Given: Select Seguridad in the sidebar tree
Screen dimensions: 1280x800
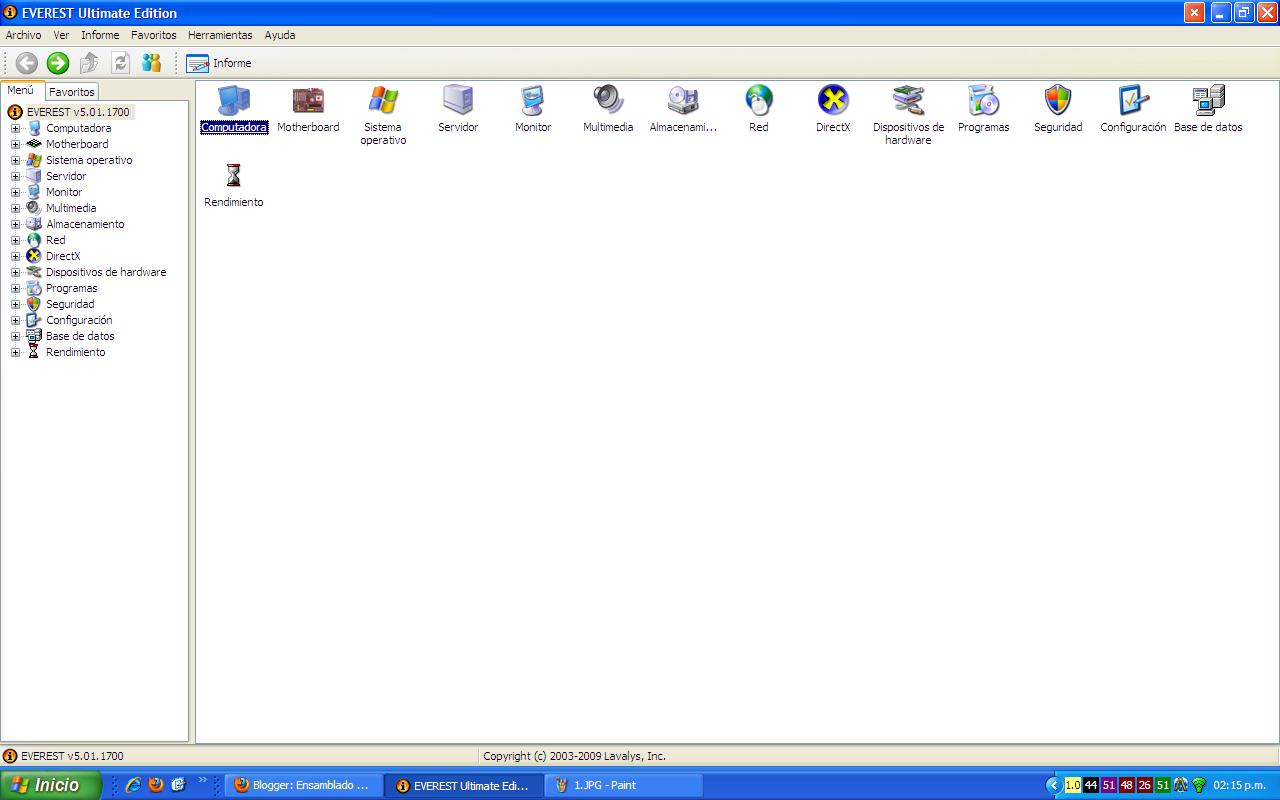Looking at the screenshot, I should click(70, 304).
